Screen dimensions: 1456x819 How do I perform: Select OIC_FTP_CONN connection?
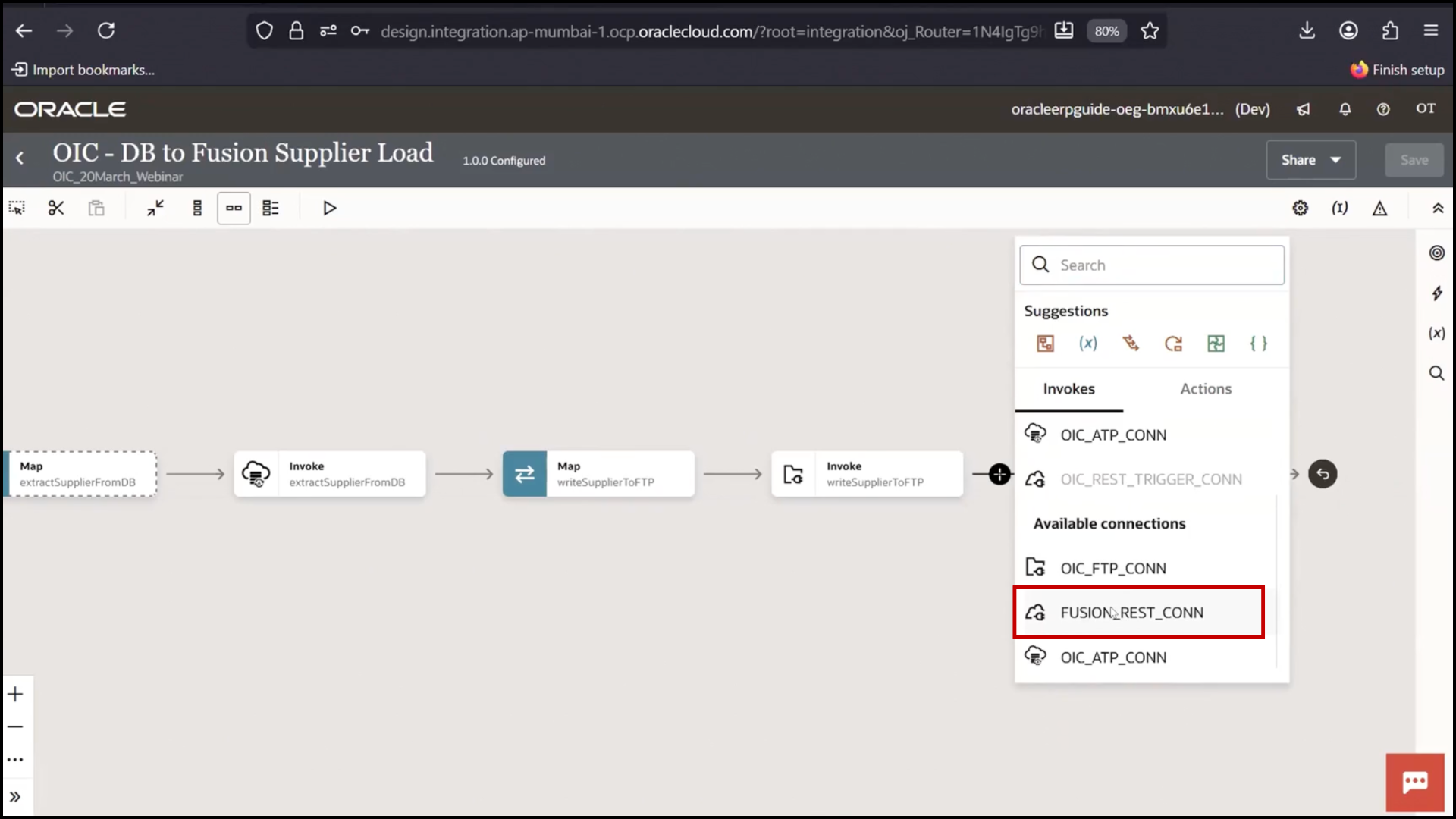(x=1145, y=568)
